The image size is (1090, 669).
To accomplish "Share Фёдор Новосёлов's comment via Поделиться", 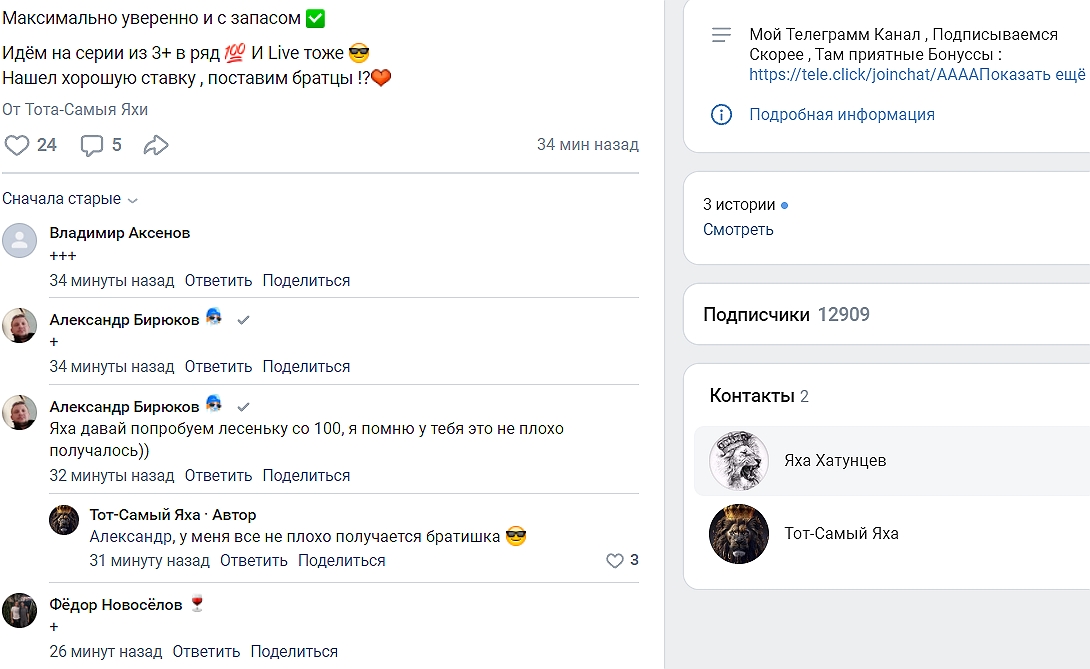I will point(294,652).
